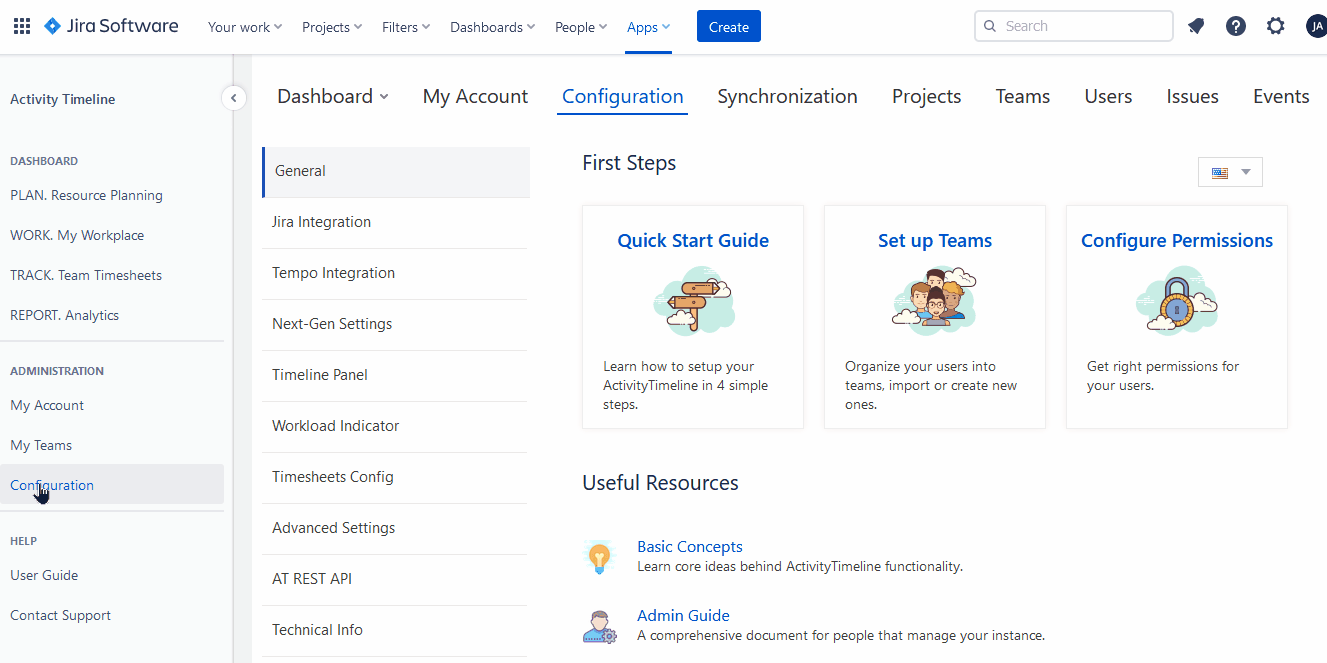Click the Configure Permissions padlock illustration
The image size is (1327, 663).
(1177, 300)
